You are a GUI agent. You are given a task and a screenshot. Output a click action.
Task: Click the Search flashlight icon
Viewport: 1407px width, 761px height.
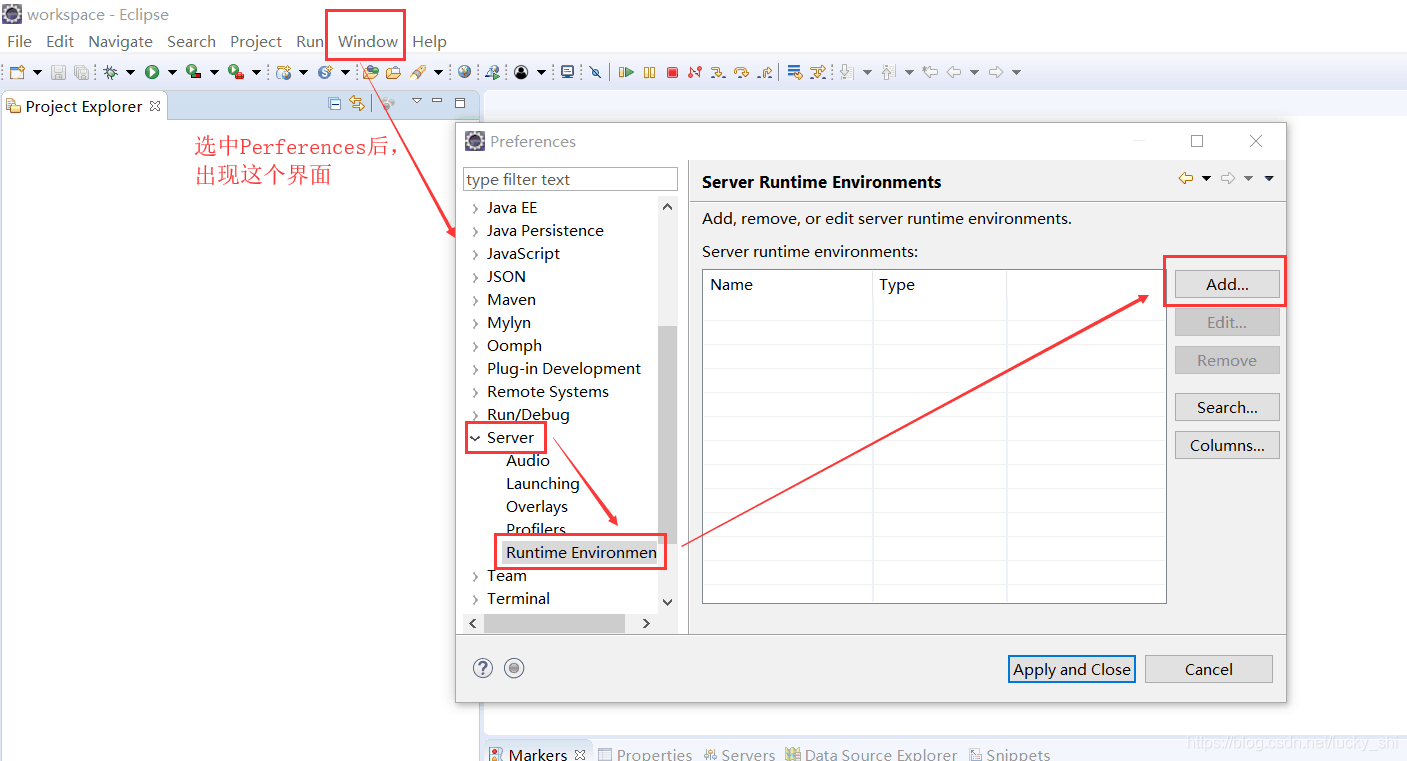click(x=418, y=72)
